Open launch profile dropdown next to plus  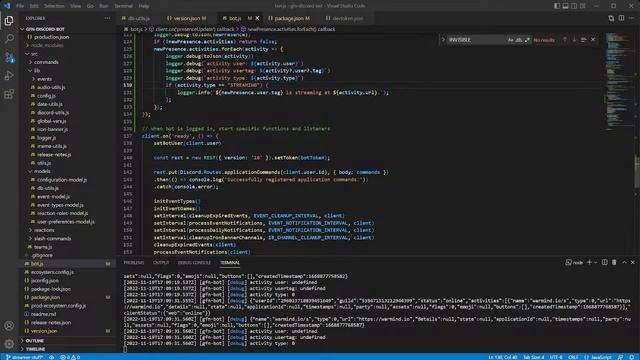coord(596,262)
